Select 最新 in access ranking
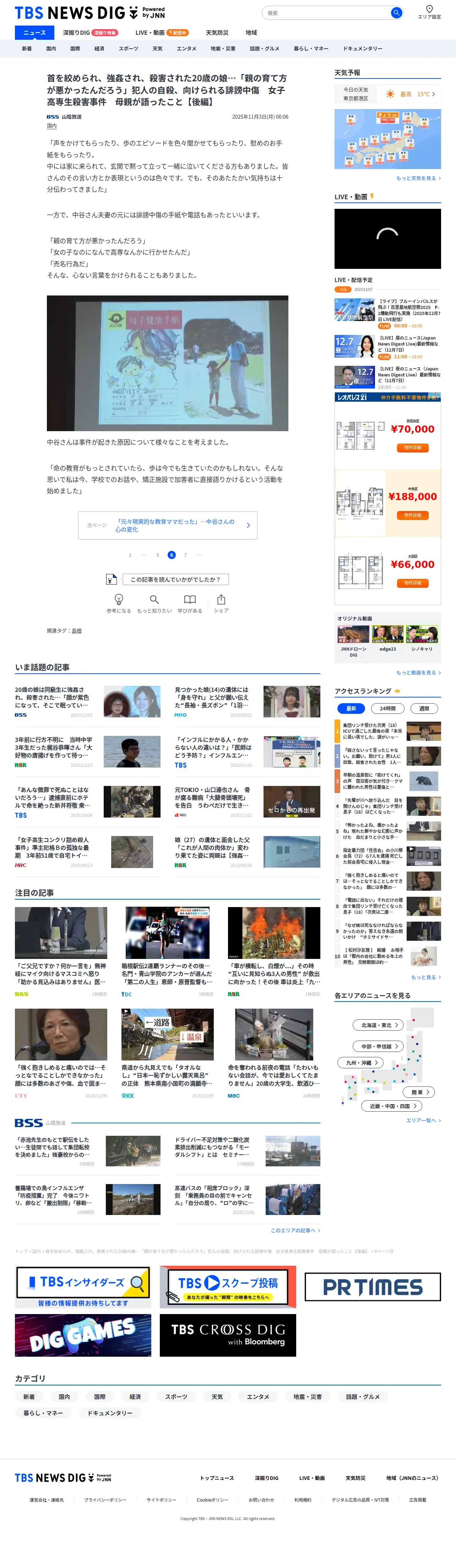 coord(351,708)
